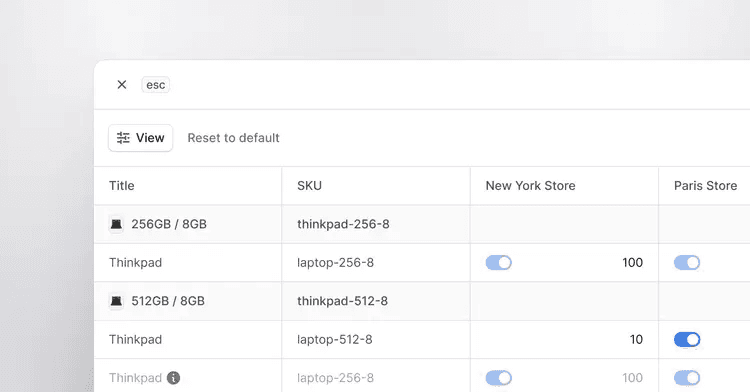This screenshot has width=750, height=392.
Task: Toggle Paris Store switch in faded bottom row
Action: pyautogui.click(x=687, y=378)
